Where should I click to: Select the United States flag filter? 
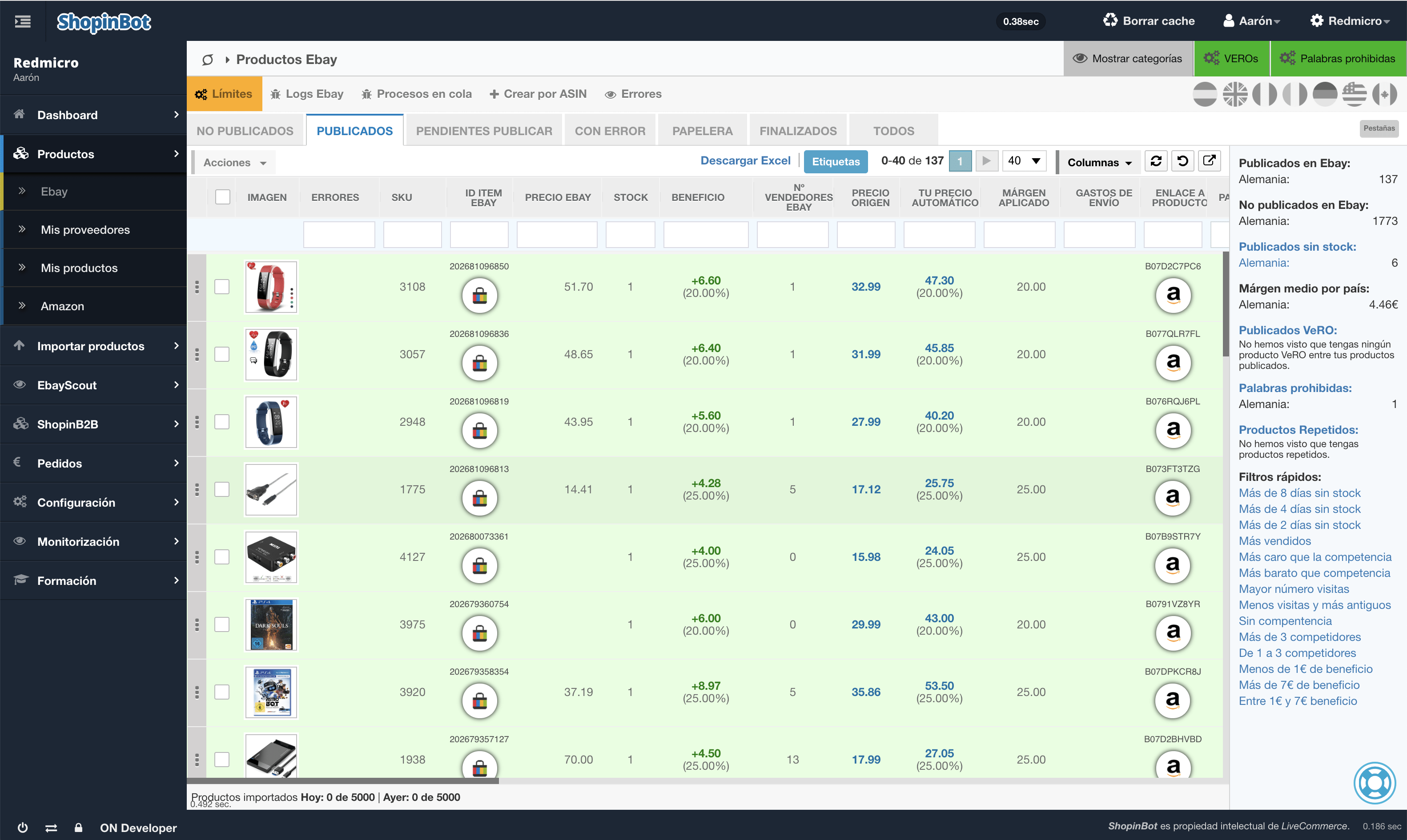(x=1355, y=95)
